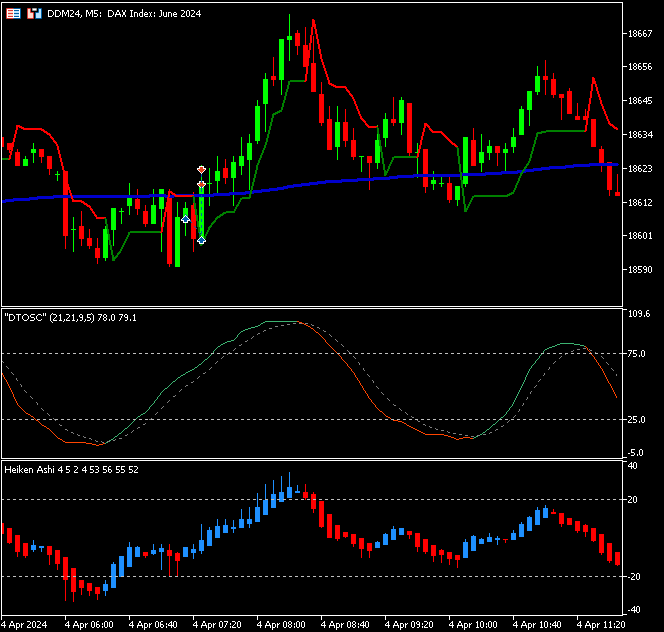This screenshot has width=664, height=632.
Task: Click the 109.6 DTOSC scale value
Action: 639,314
